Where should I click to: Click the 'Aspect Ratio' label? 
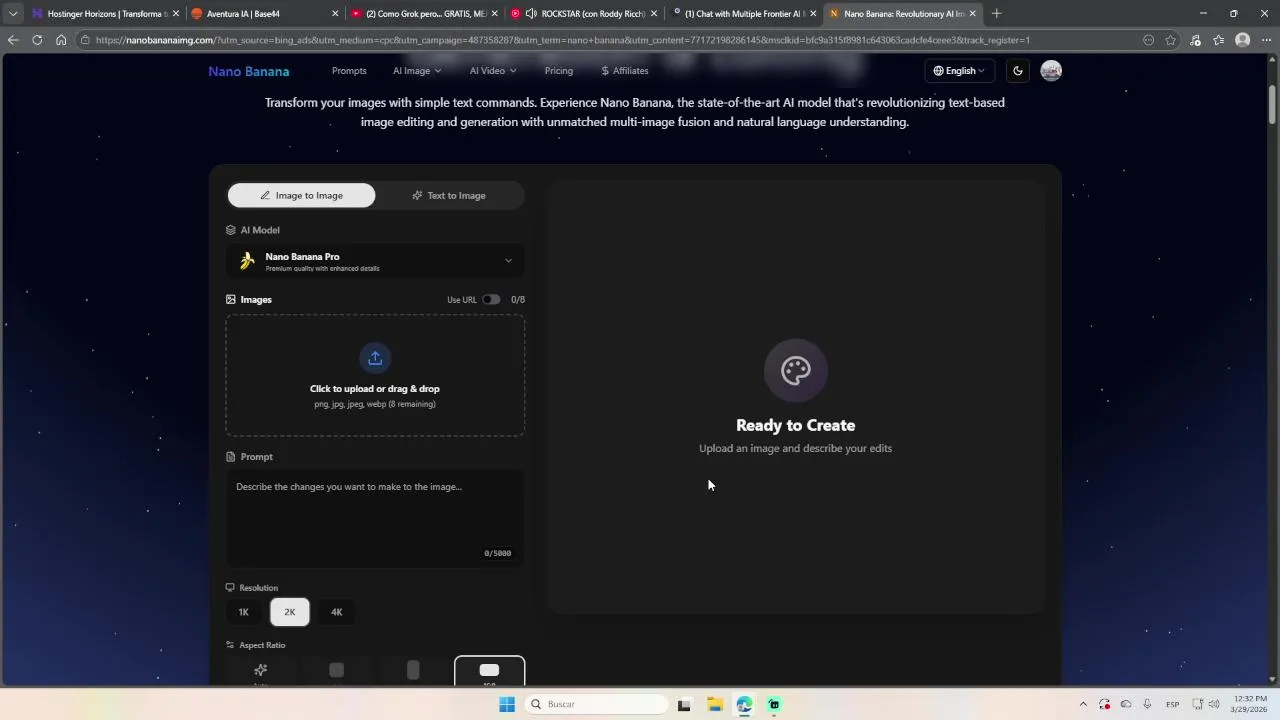[x=262, y=645]
